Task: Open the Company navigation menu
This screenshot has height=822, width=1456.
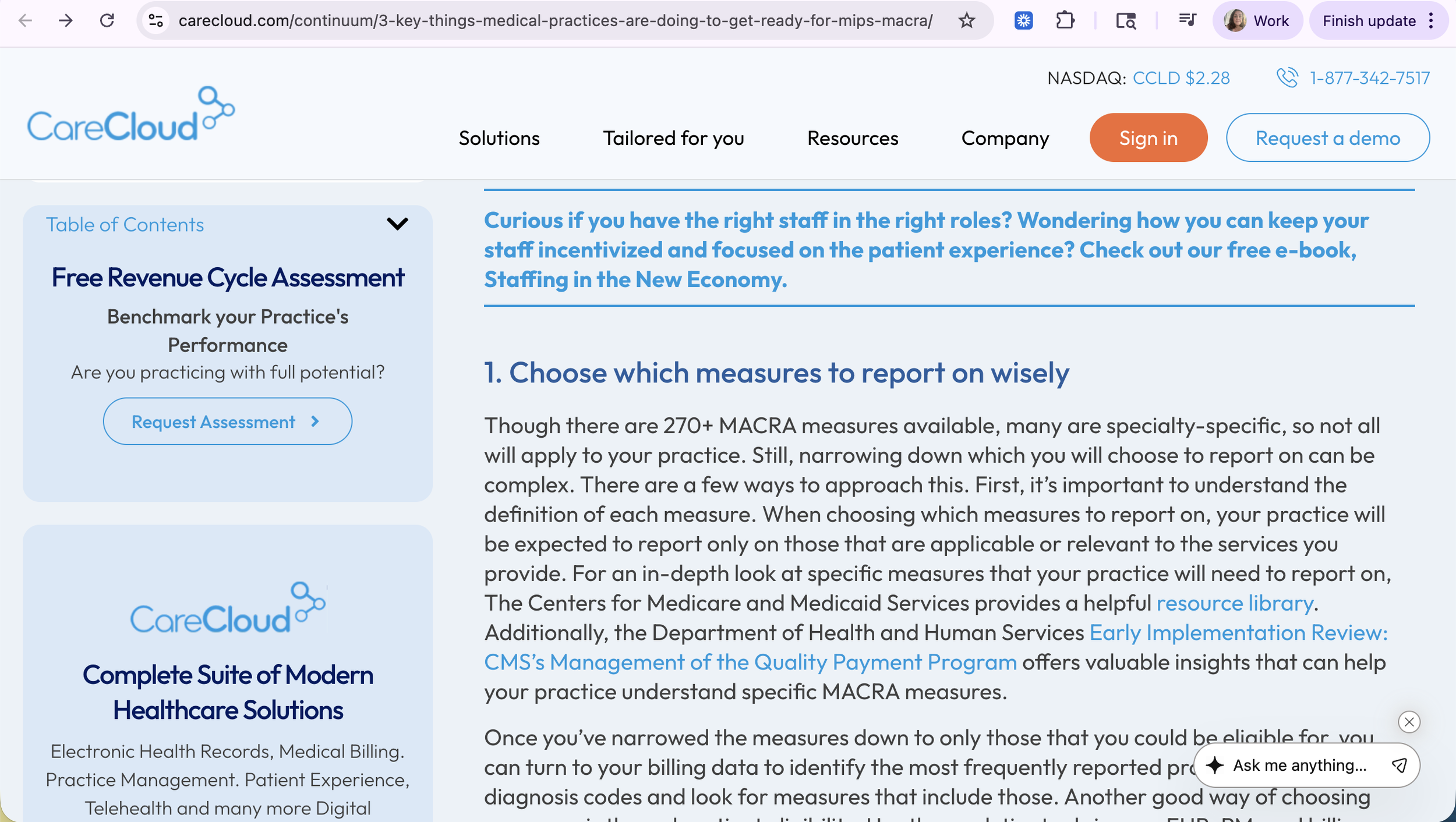Action: click(x=1005, y=138)
